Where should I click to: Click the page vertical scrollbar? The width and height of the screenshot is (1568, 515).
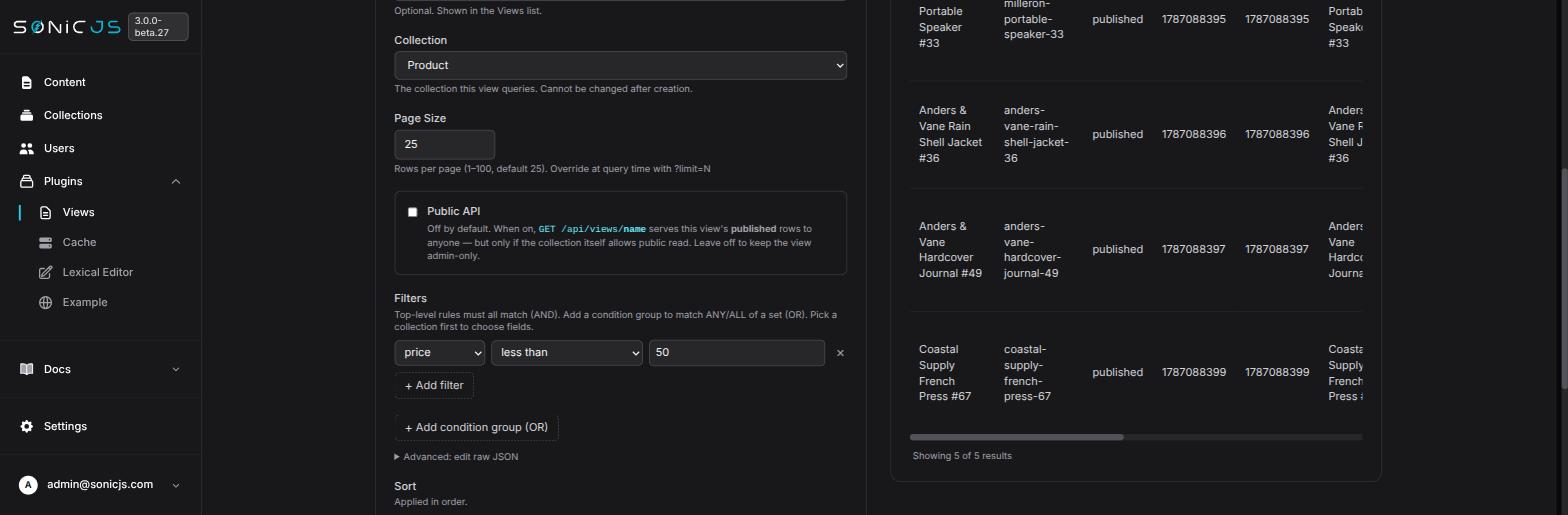(x=1563, y=280)
